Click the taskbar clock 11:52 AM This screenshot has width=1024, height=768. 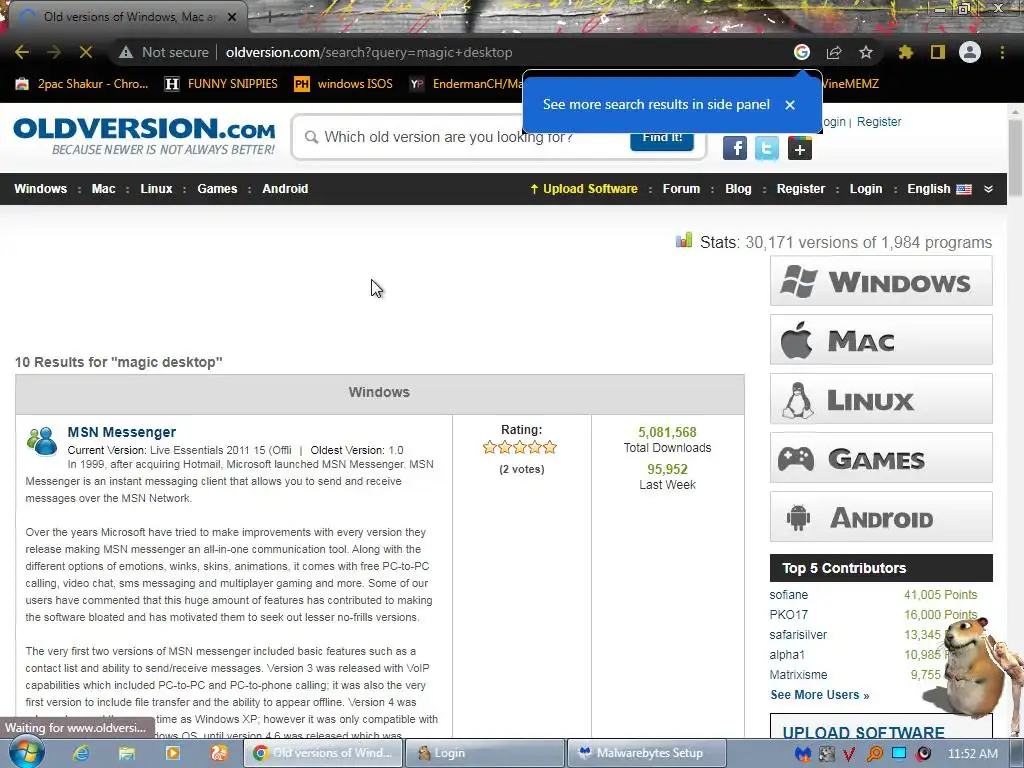click(973, 754)
